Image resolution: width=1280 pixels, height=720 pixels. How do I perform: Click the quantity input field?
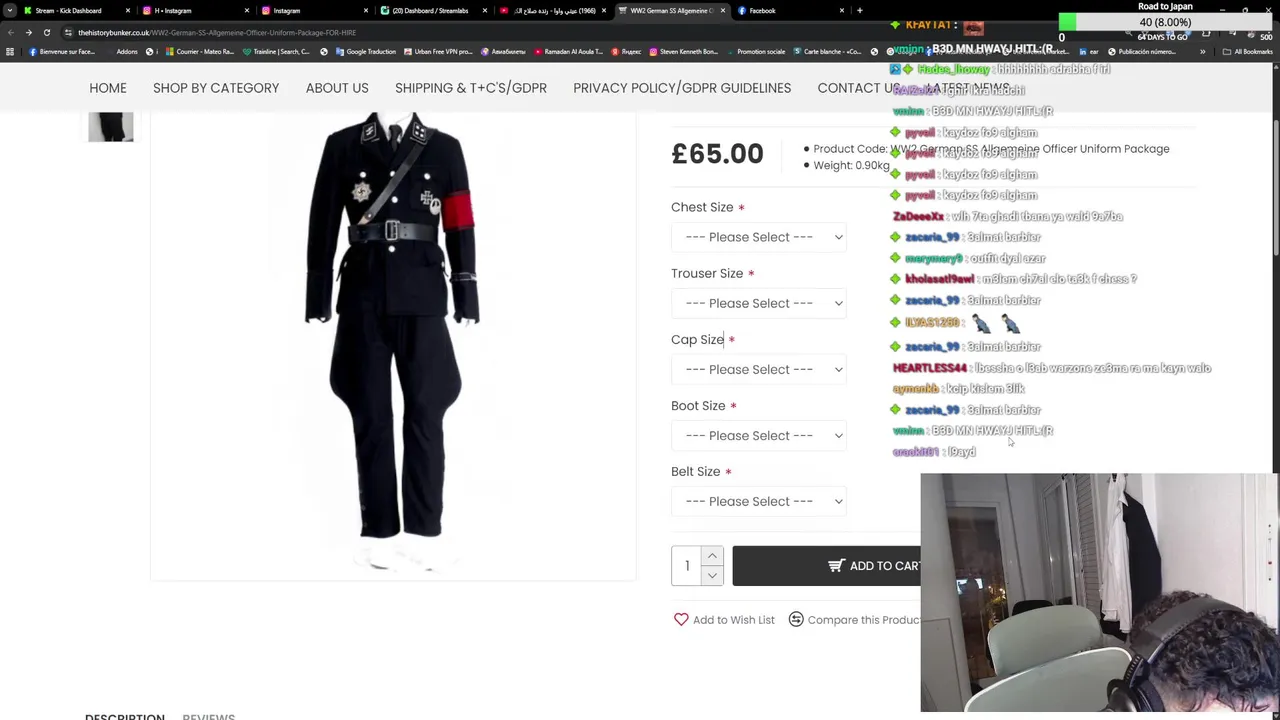click(687, 566)
